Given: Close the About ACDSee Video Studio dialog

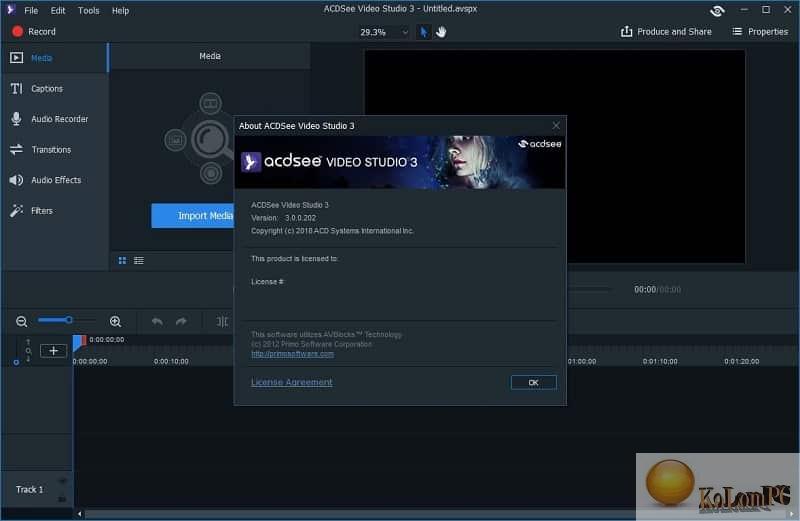Looking at the screenshot, I should [x=556, y=126].
